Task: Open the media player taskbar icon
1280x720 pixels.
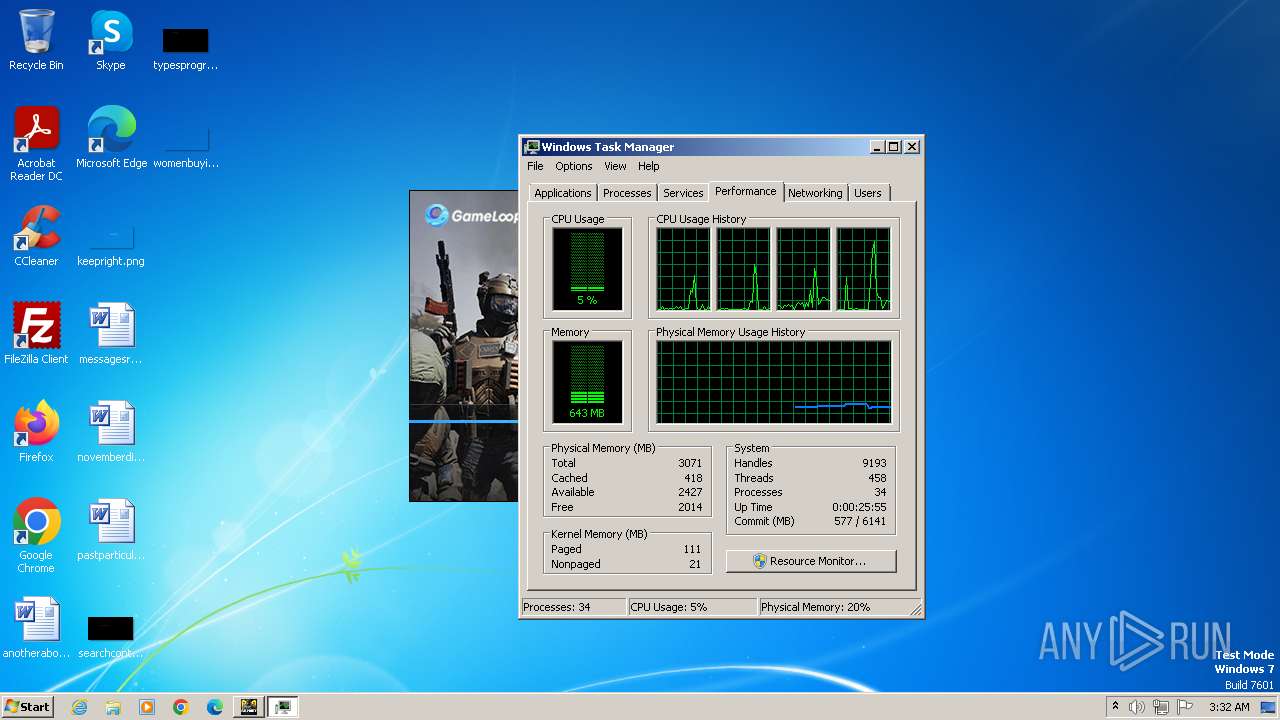Action: pyautogui.click(x=147, y=707)
